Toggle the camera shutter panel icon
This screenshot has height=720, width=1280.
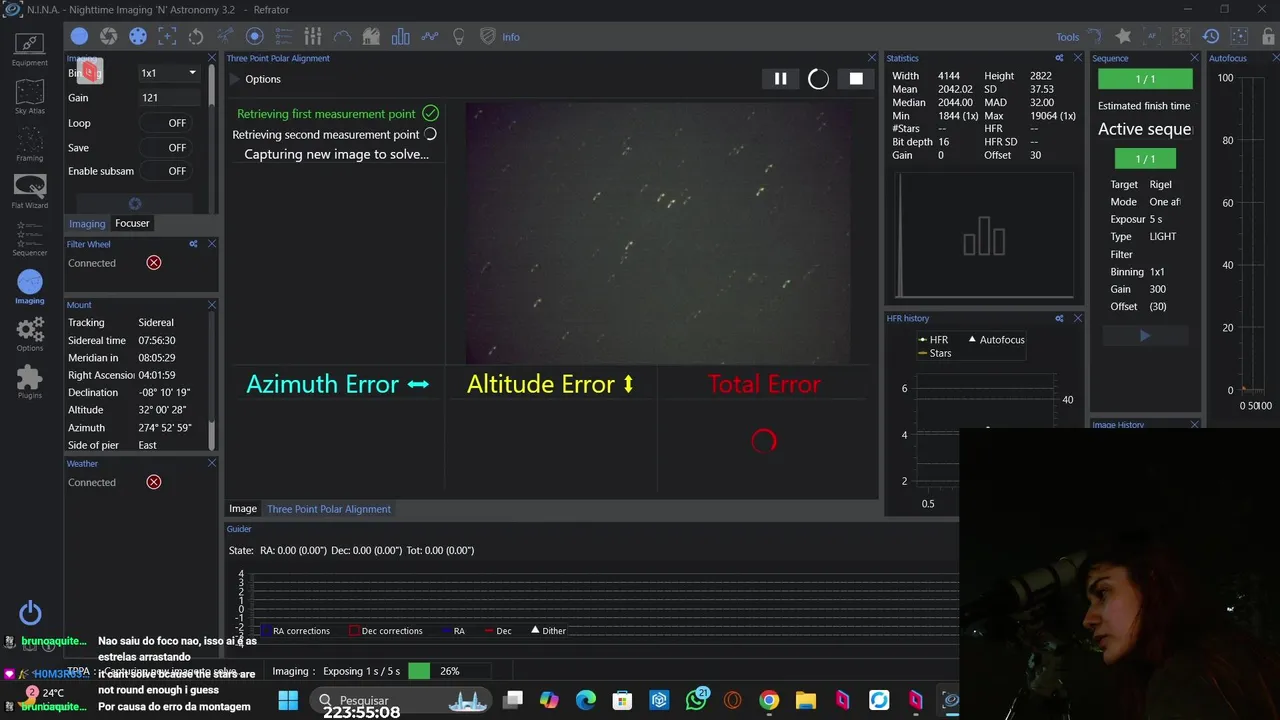(x=109, y=37)
